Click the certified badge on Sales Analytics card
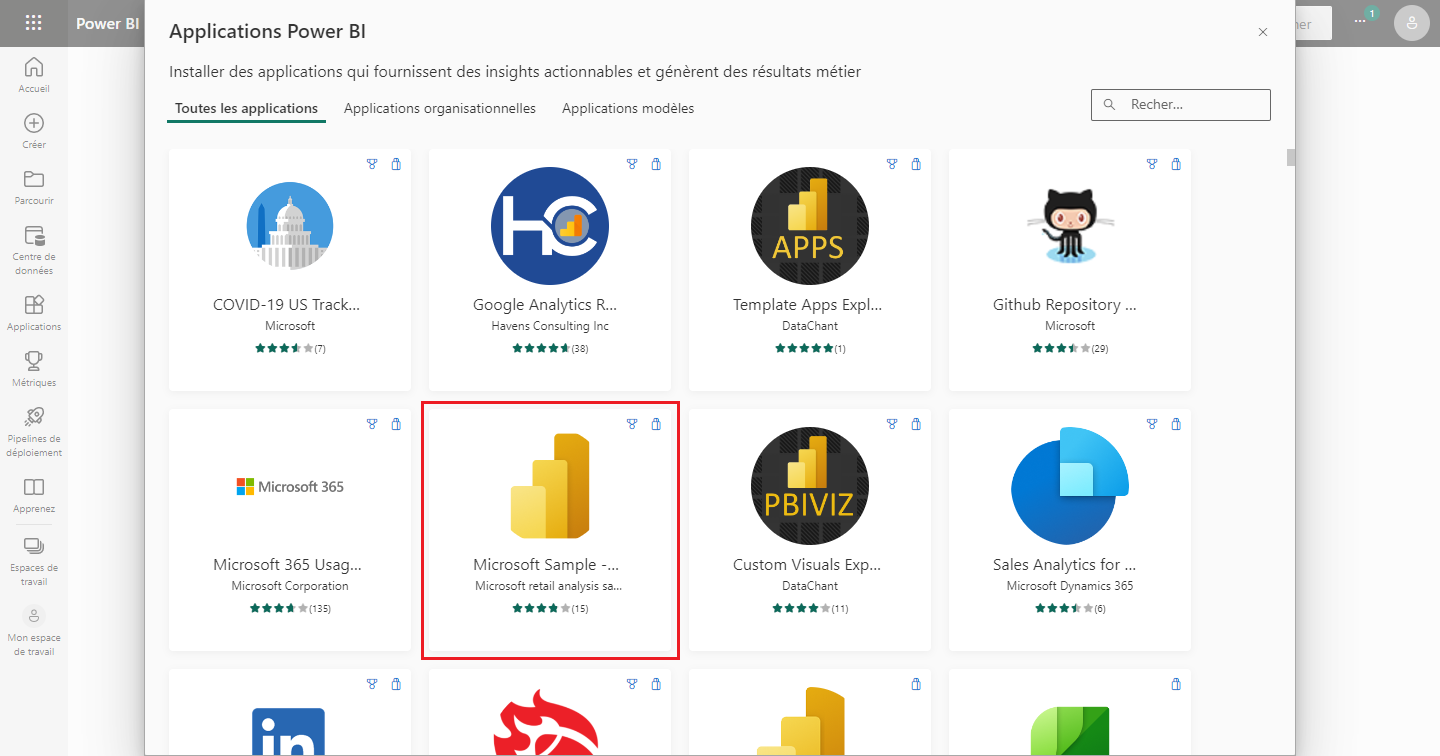The image size is (1440, 756). point(1152,424)
